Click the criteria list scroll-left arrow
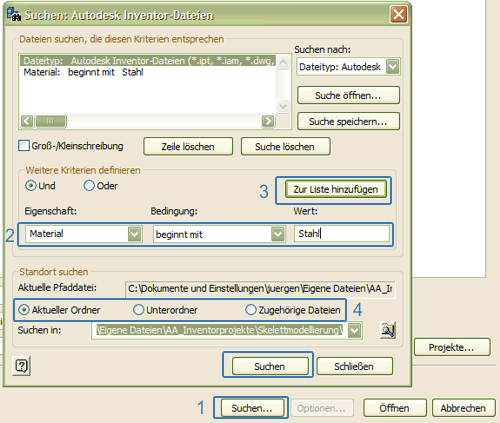 click(x=27, y=121)
